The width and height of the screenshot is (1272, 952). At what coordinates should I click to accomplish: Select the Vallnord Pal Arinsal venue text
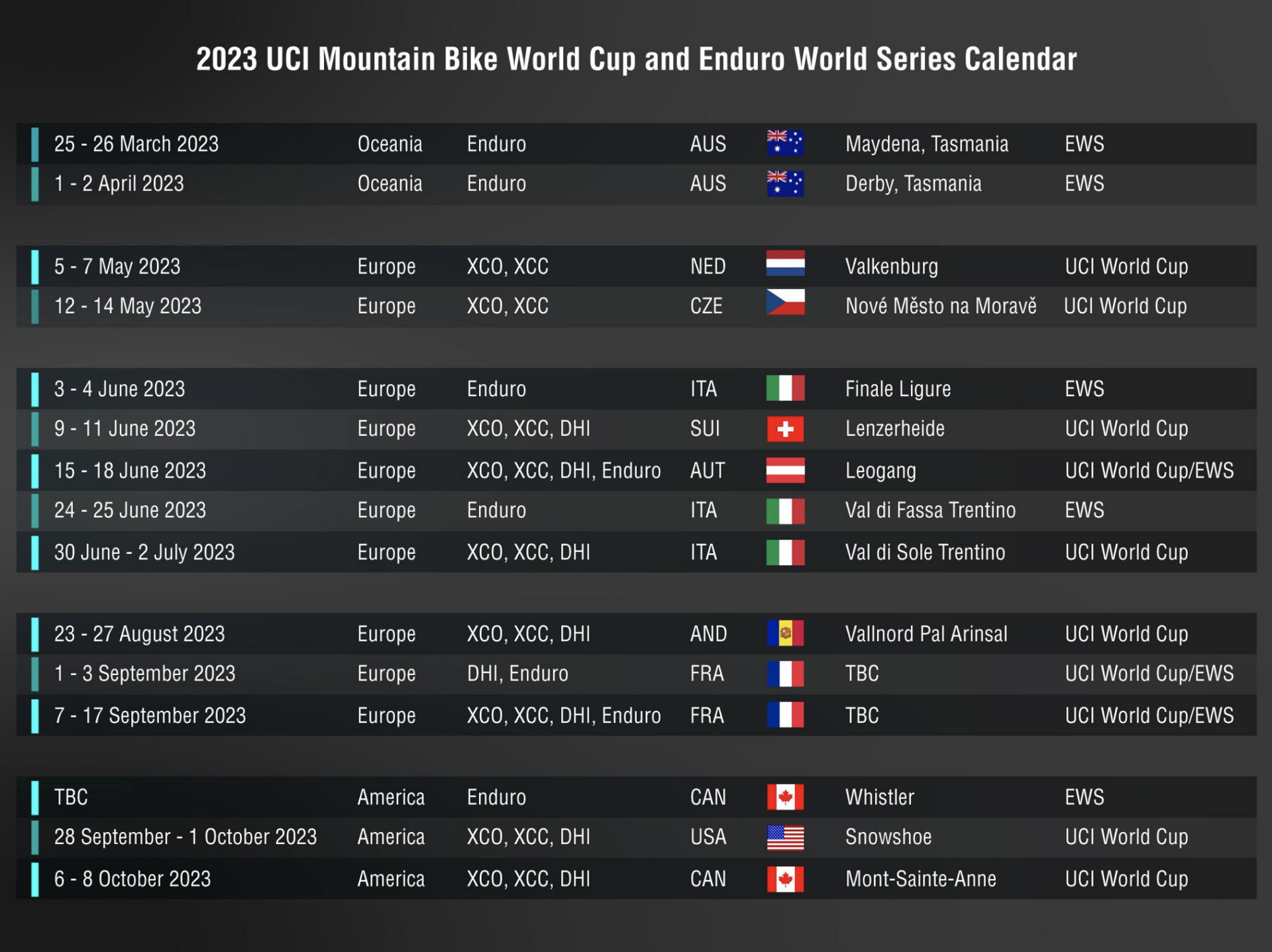(x=926, y=634)
